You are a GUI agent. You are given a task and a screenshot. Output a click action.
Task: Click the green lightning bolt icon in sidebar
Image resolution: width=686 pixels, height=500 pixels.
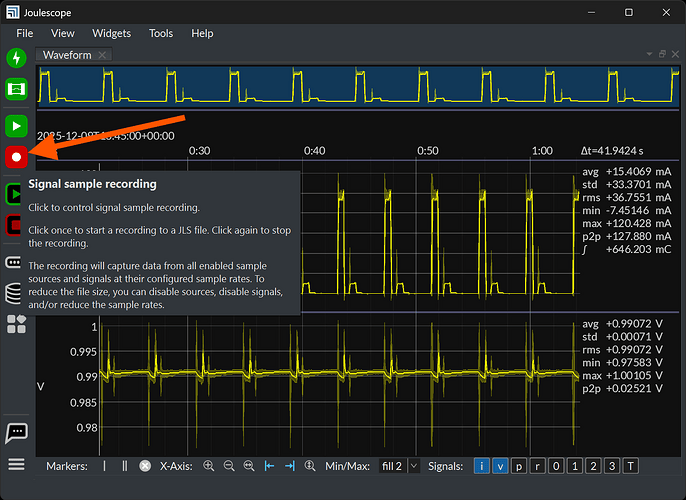point(16,58)
